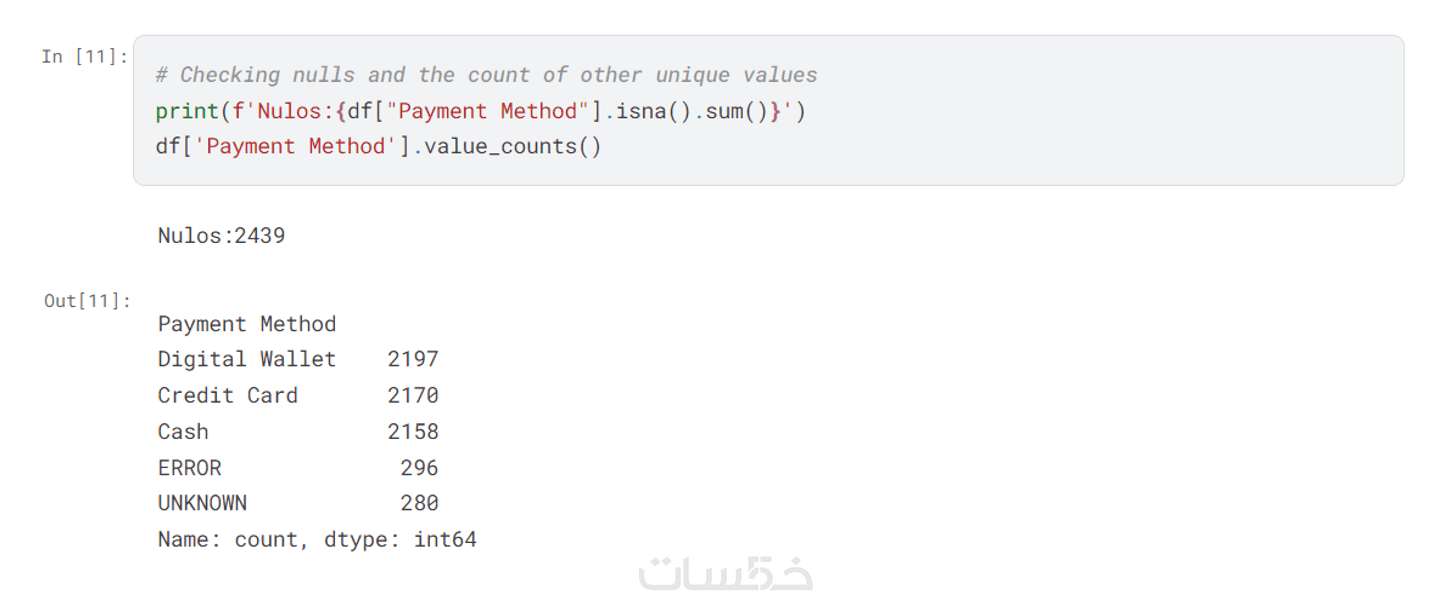Select the Digital Wallet row label
Image resolution: width=1452 pixels, height=603 pixels.
click(247, 359)
